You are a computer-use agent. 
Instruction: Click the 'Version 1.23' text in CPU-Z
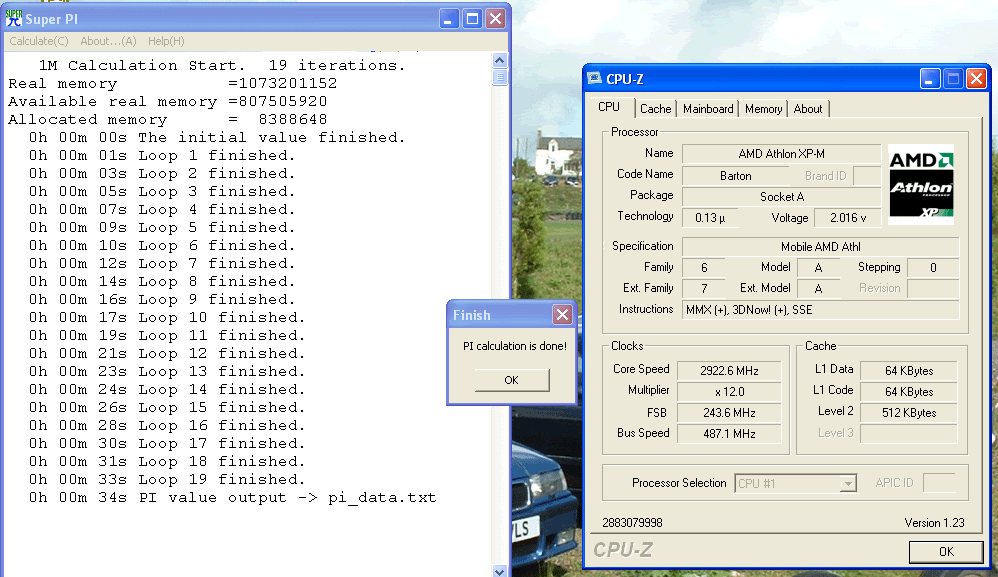point(934,523)
